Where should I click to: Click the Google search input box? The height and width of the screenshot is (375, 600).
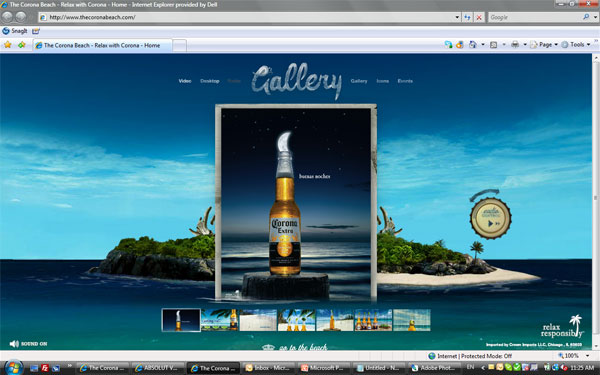coord(535,17)
